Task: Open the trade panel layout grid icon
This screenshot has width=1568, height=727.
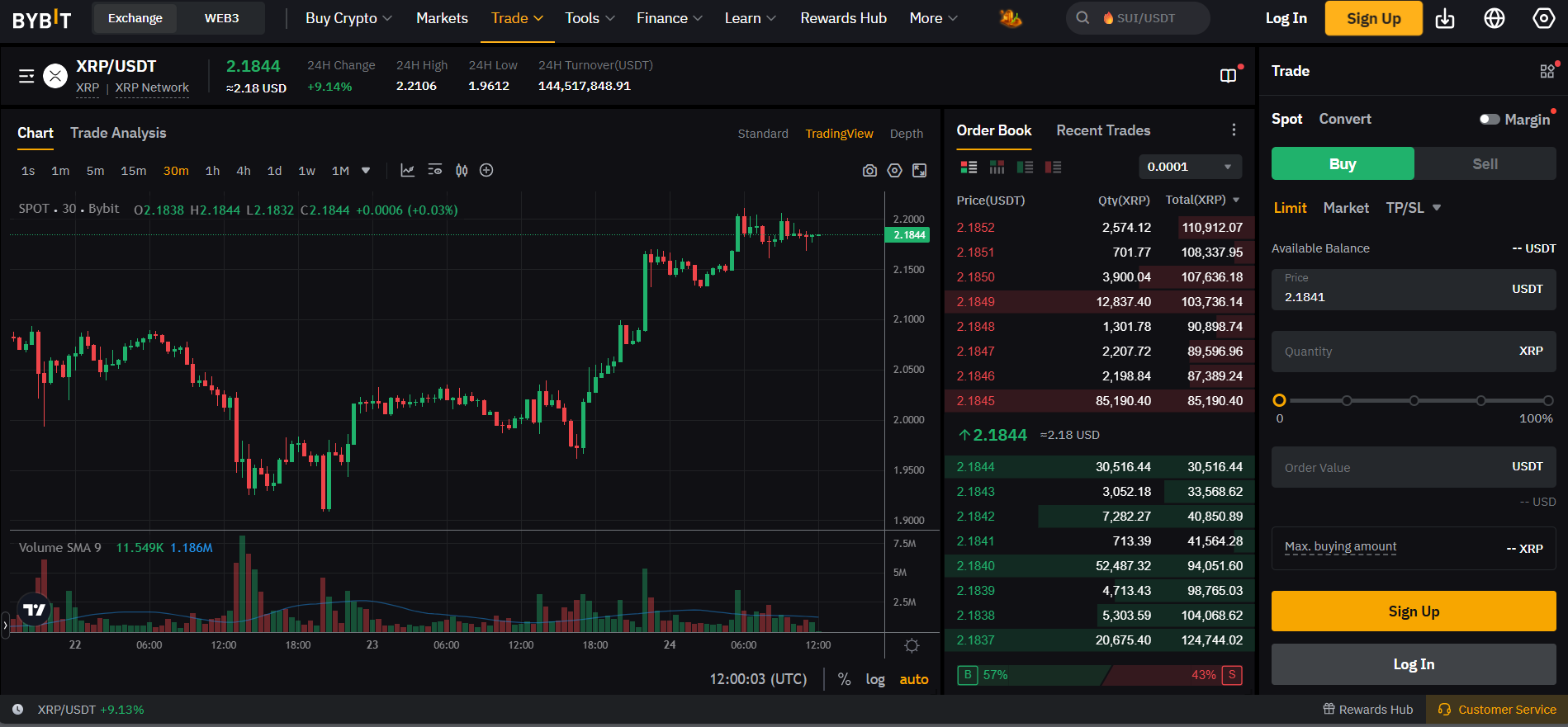Action: point(1547,72)
